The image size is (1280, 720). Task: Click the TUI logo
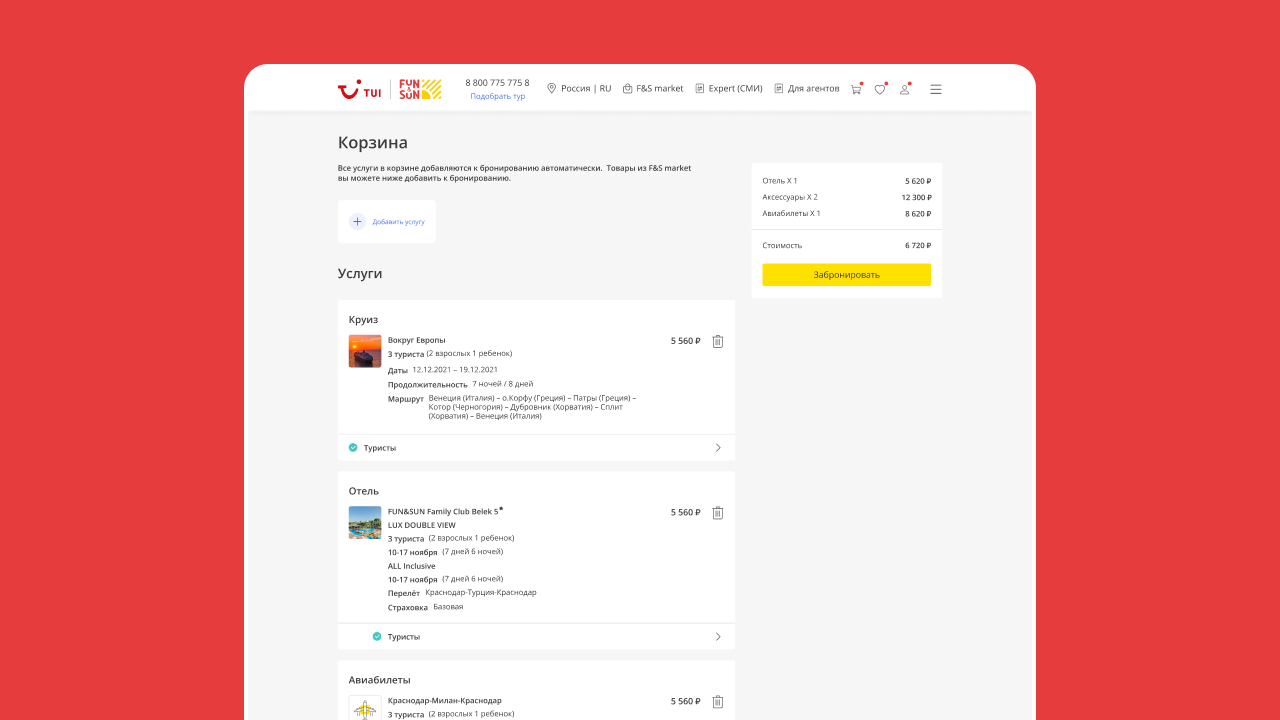(x=359, y=90)
